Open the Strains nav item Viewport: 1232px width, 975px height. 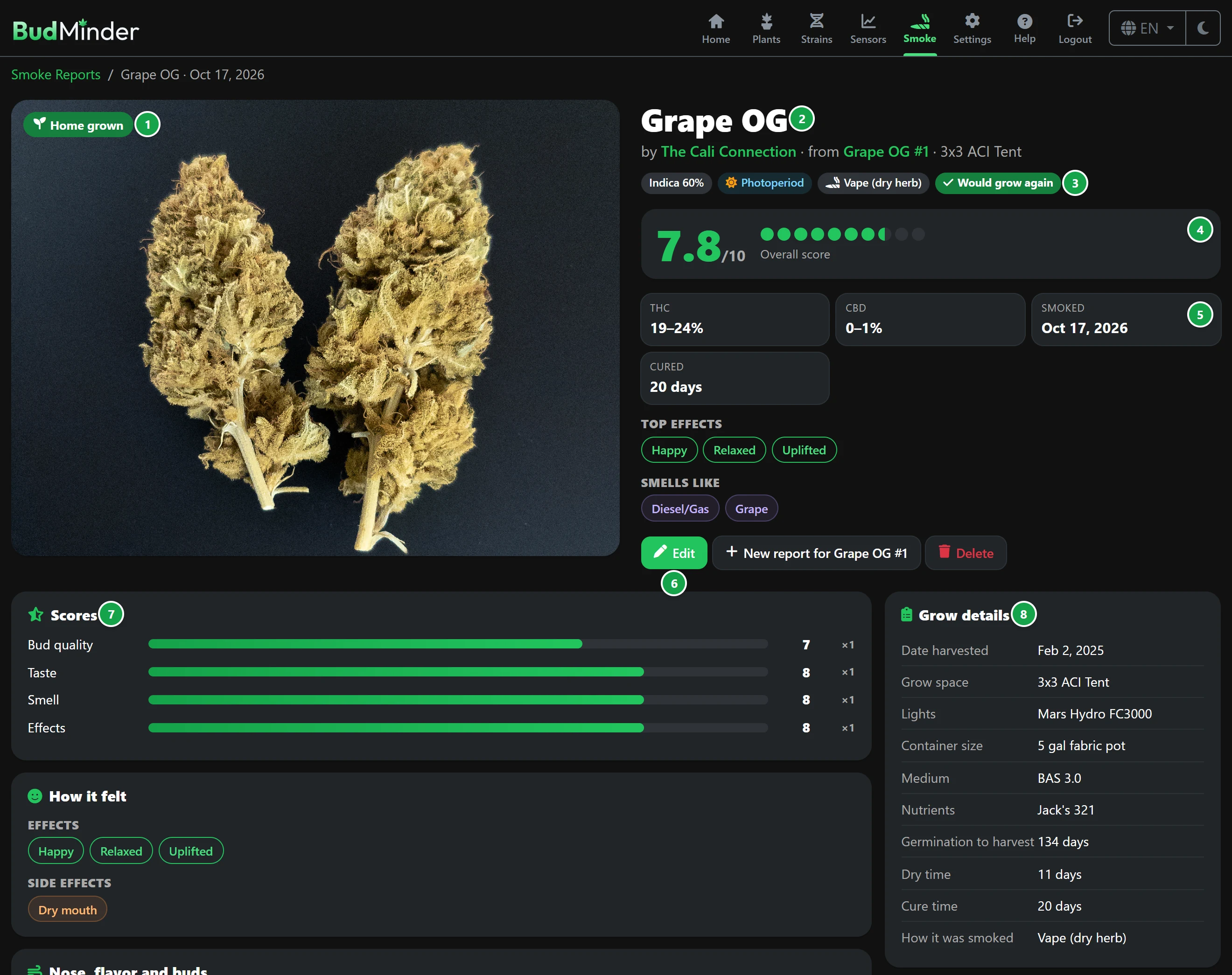pos(816,28)
